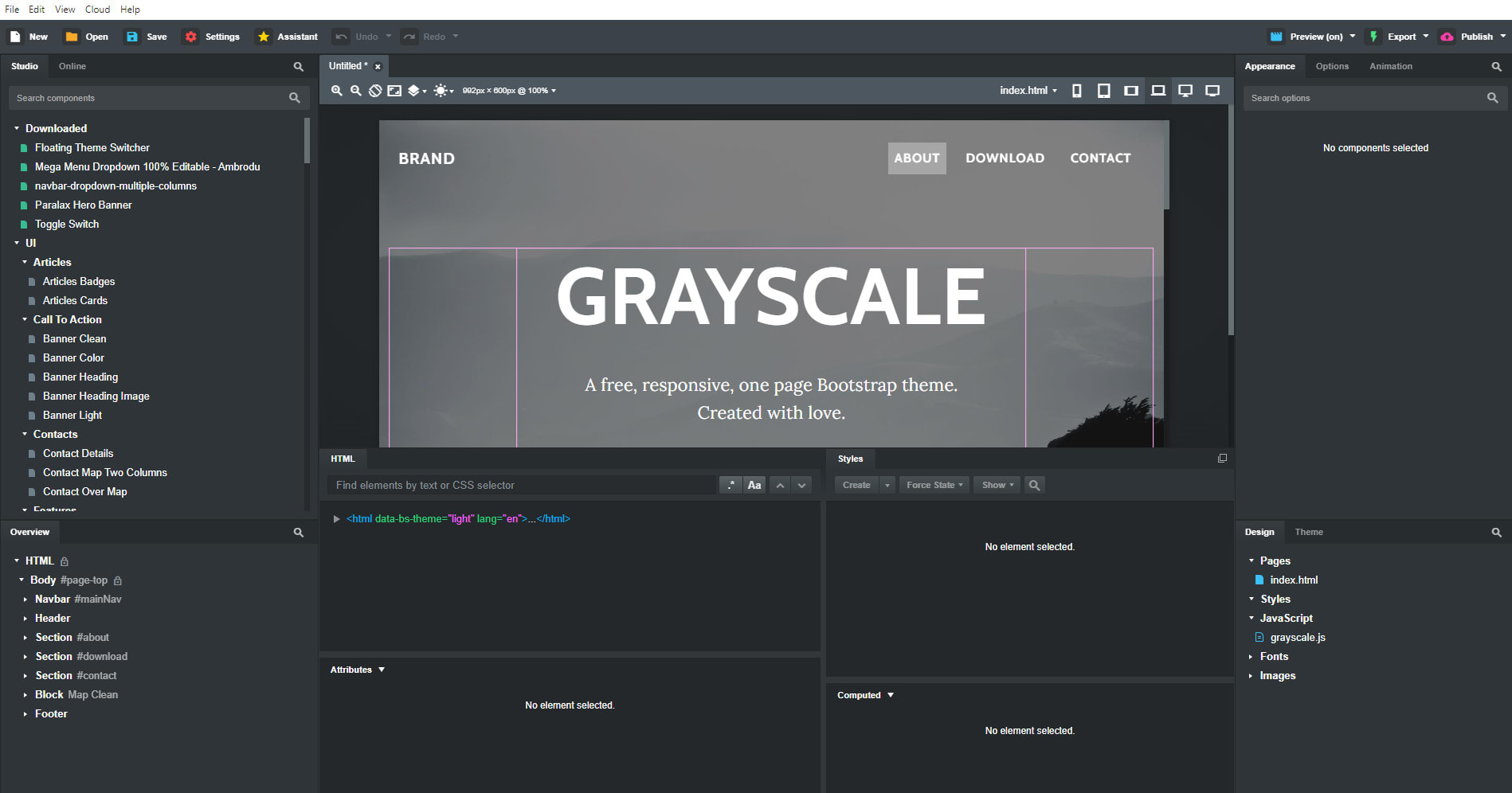Toggle the Preview (on) button
The image size is (1512, 793).
pyautogui.click(x=1306, y=37)
